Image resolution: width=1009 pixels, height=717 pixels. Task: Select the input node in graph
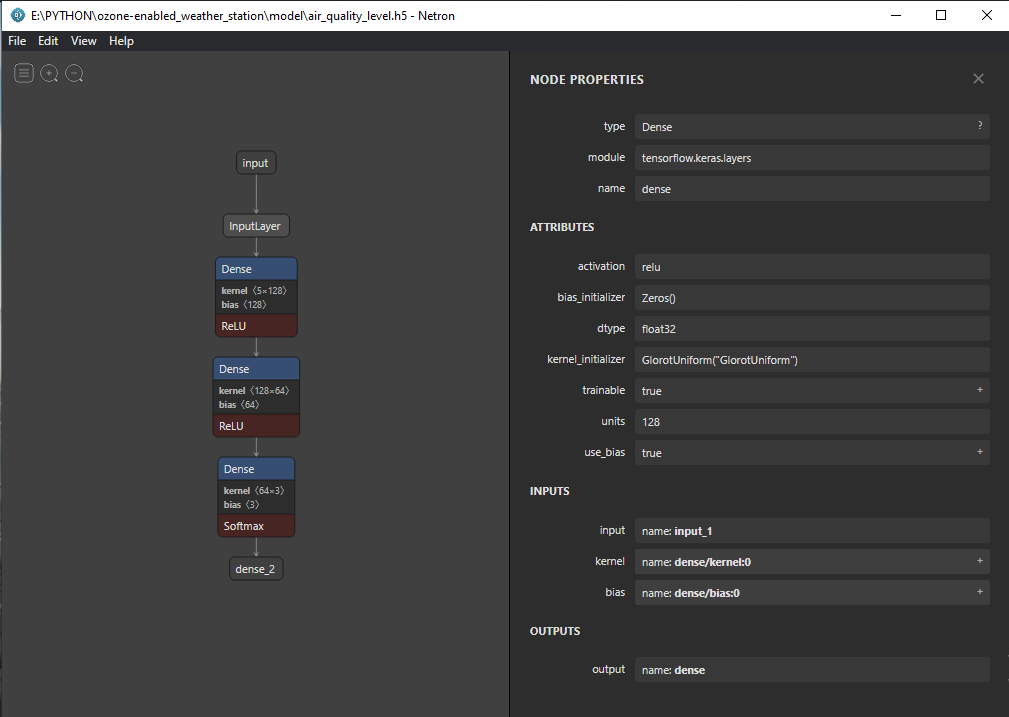[x=256, y=163]
